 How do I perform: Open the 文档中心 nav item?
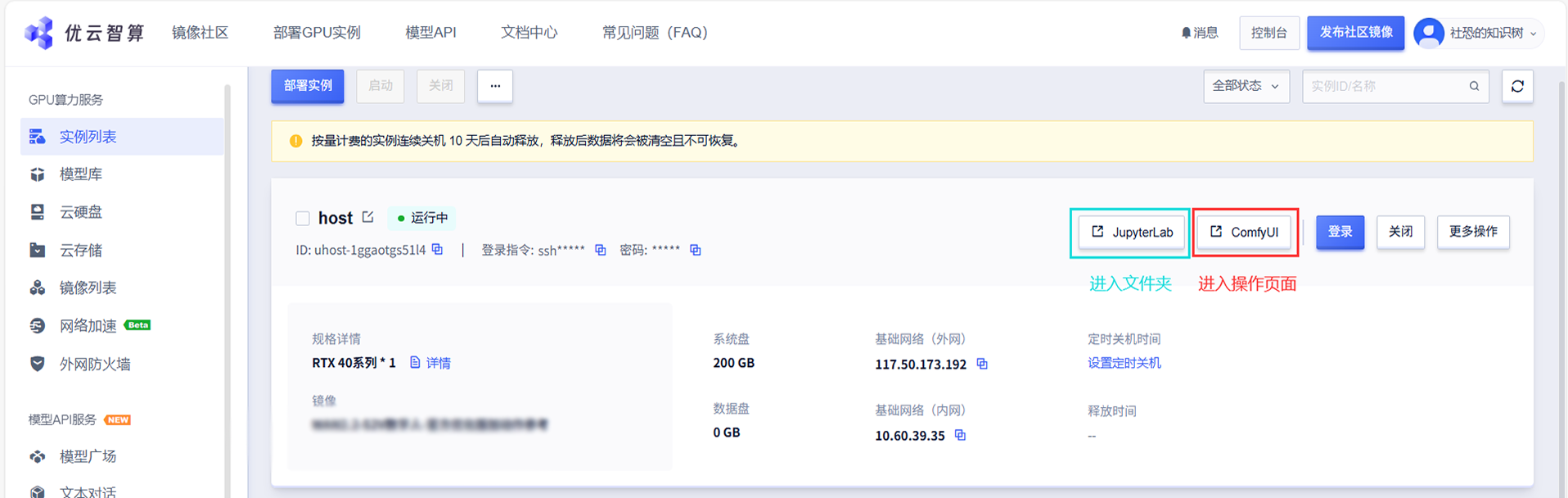(x=529, y=33)
